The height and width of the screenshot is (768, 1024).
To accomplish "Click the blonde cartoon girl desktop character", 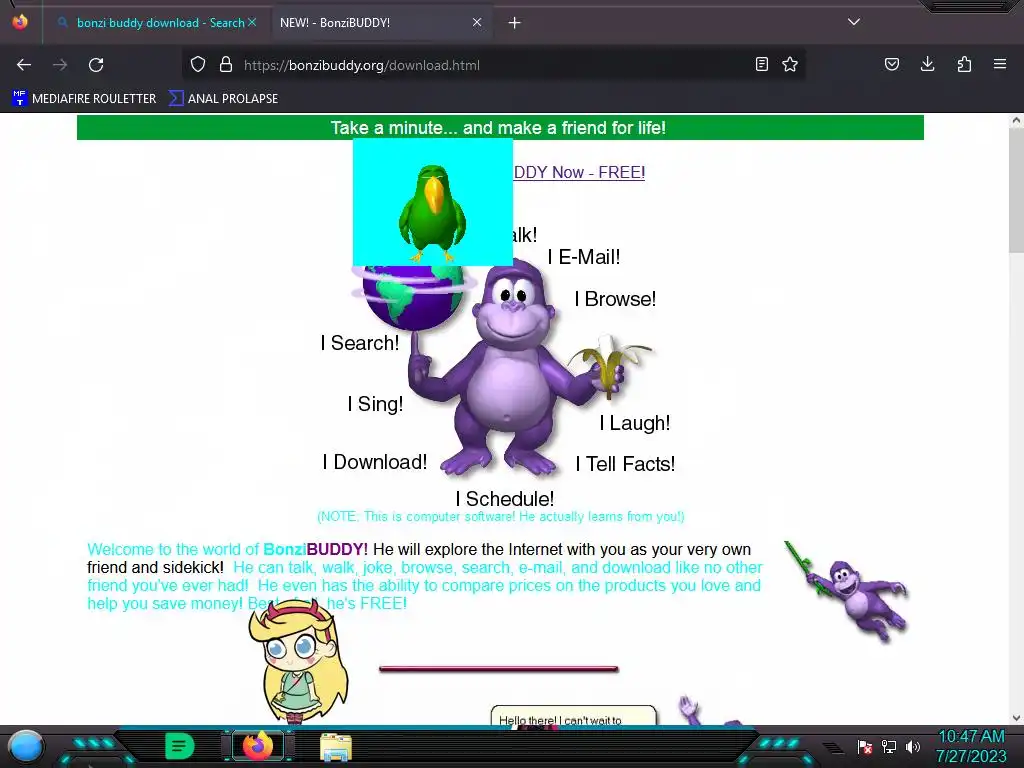I will coord(299,660).
